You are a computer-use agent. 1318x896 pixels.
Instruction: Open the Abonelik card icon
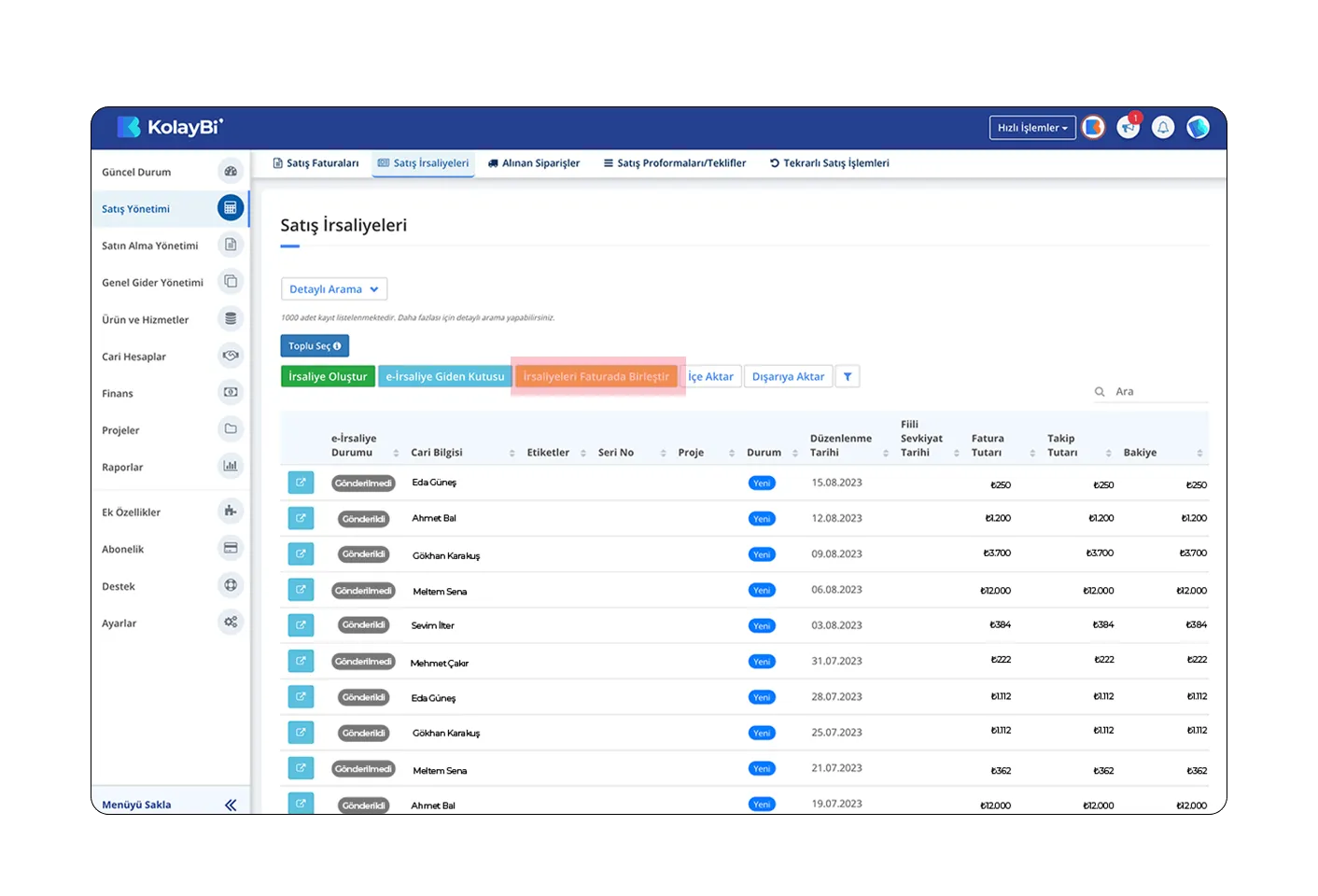[231, 548]
